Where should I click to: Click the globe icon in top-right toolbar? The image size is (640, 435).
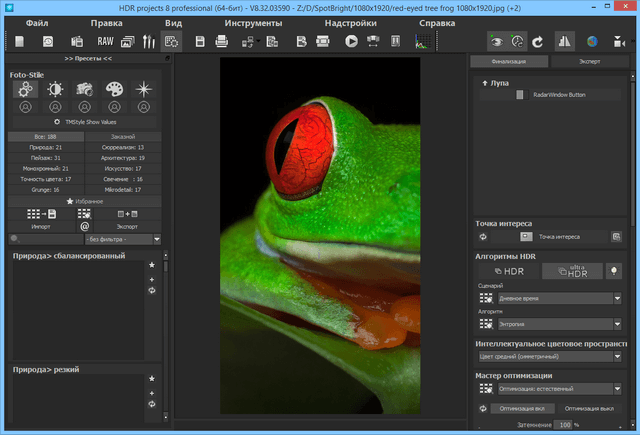(x=592, y=41)
